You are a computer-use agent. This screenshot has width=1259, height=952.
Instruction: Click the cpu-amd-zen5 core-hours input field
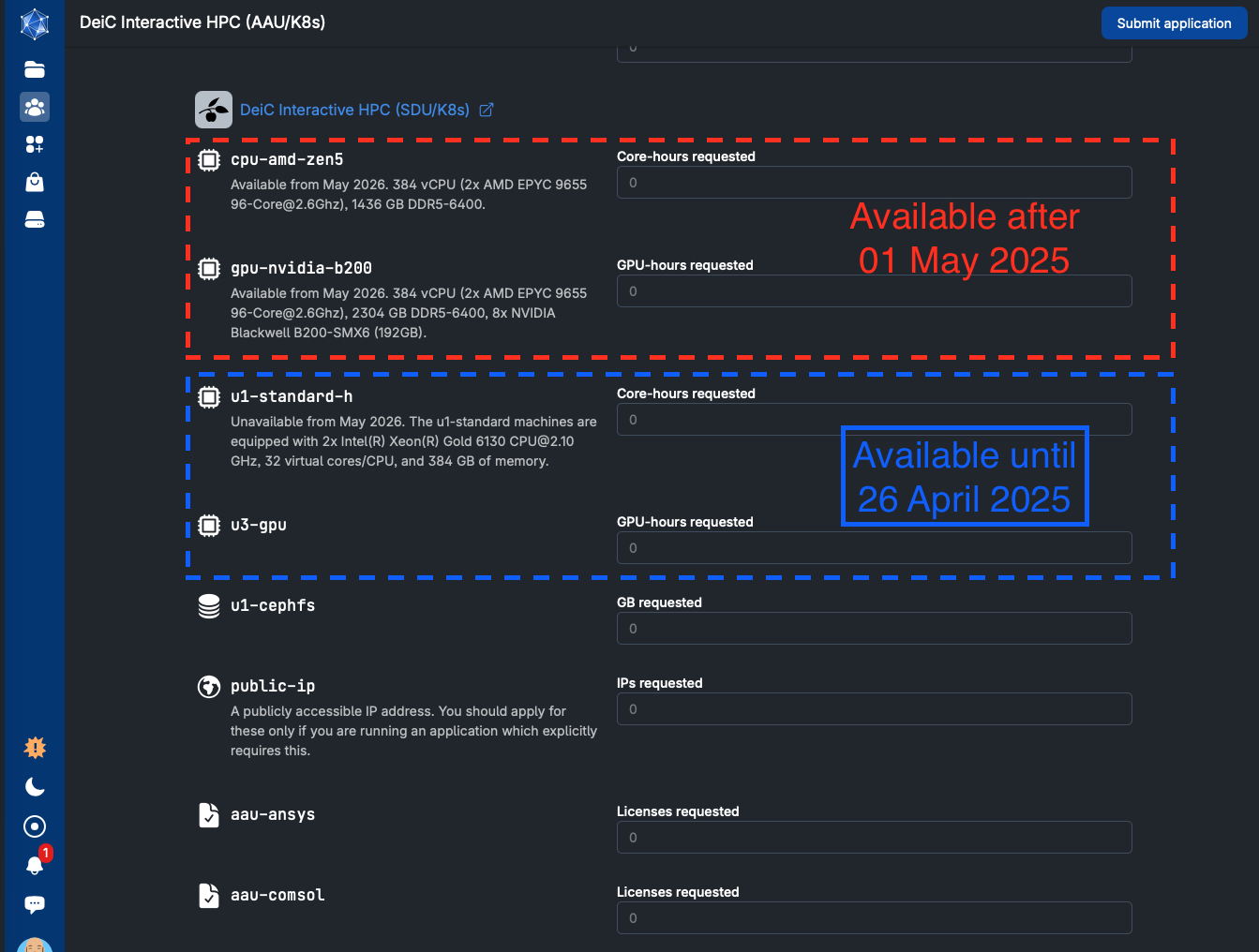pos(874,183)
